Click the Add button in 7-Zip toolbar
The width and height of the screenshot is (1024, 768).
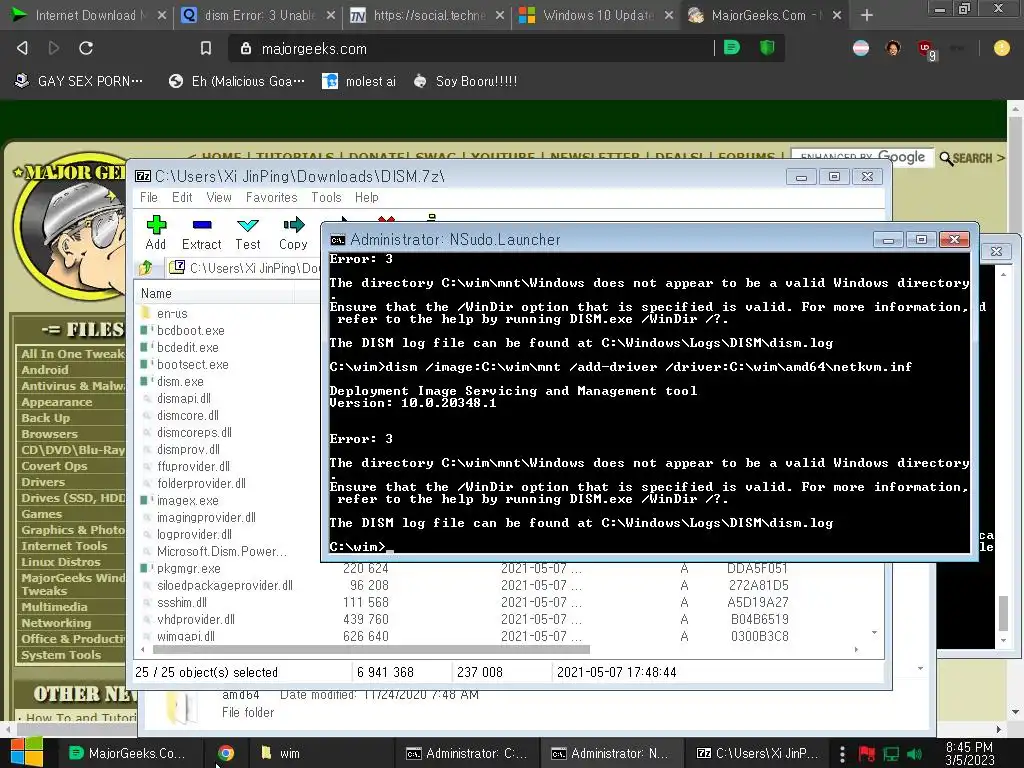155,233
